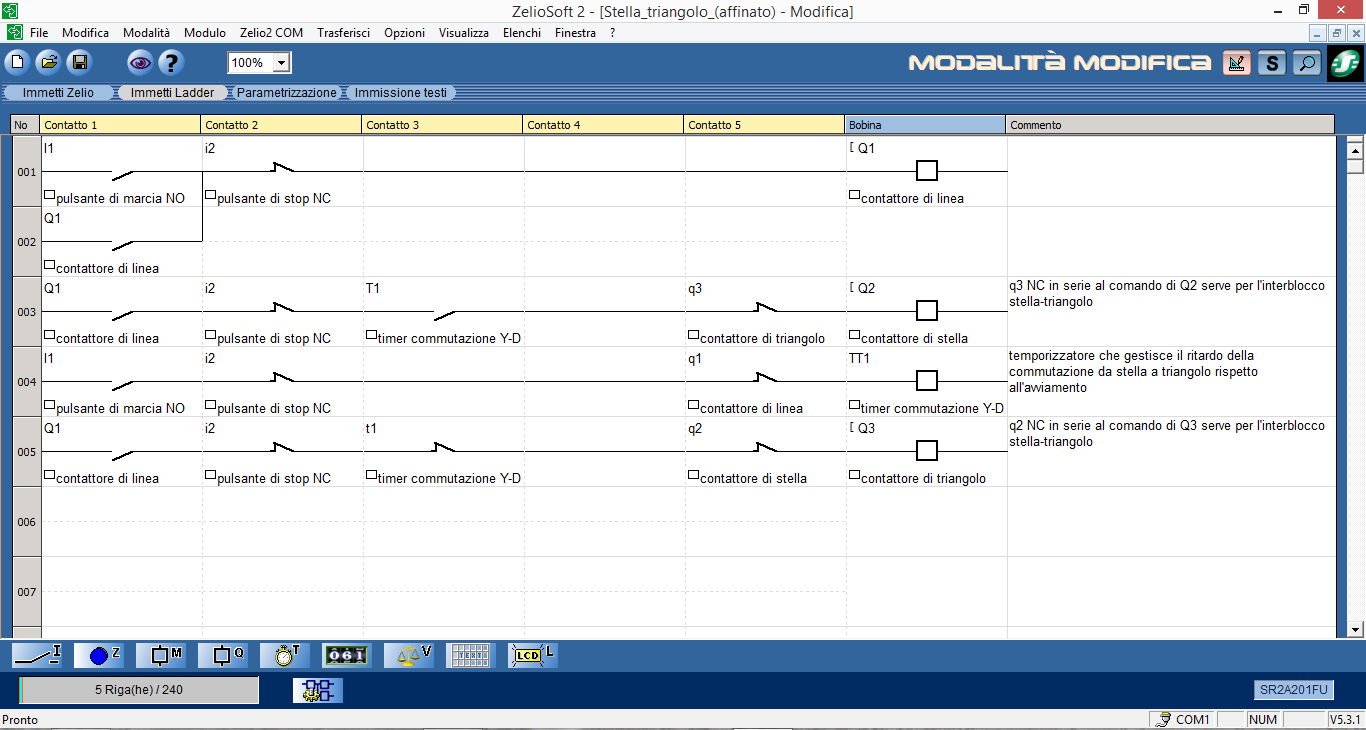Tick checkbox beside 'timer commutazione Y-D' contact row 003
The height and width of the screenshot is (730, 1366).
(x=371, y=335)
